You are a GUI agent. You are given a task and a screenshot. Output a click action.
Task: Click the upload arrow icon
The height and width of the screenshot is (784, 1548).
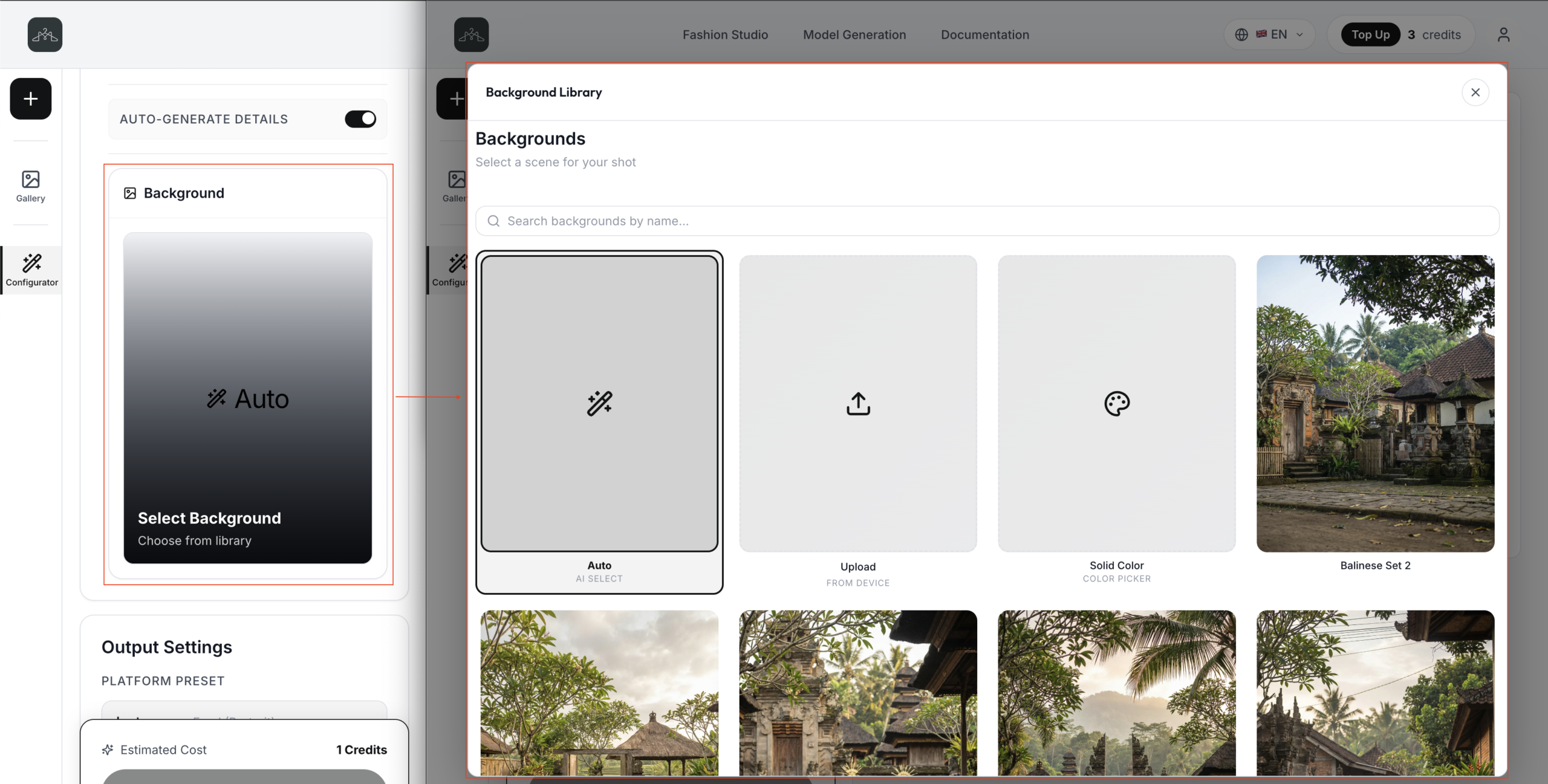click(858, 404)
